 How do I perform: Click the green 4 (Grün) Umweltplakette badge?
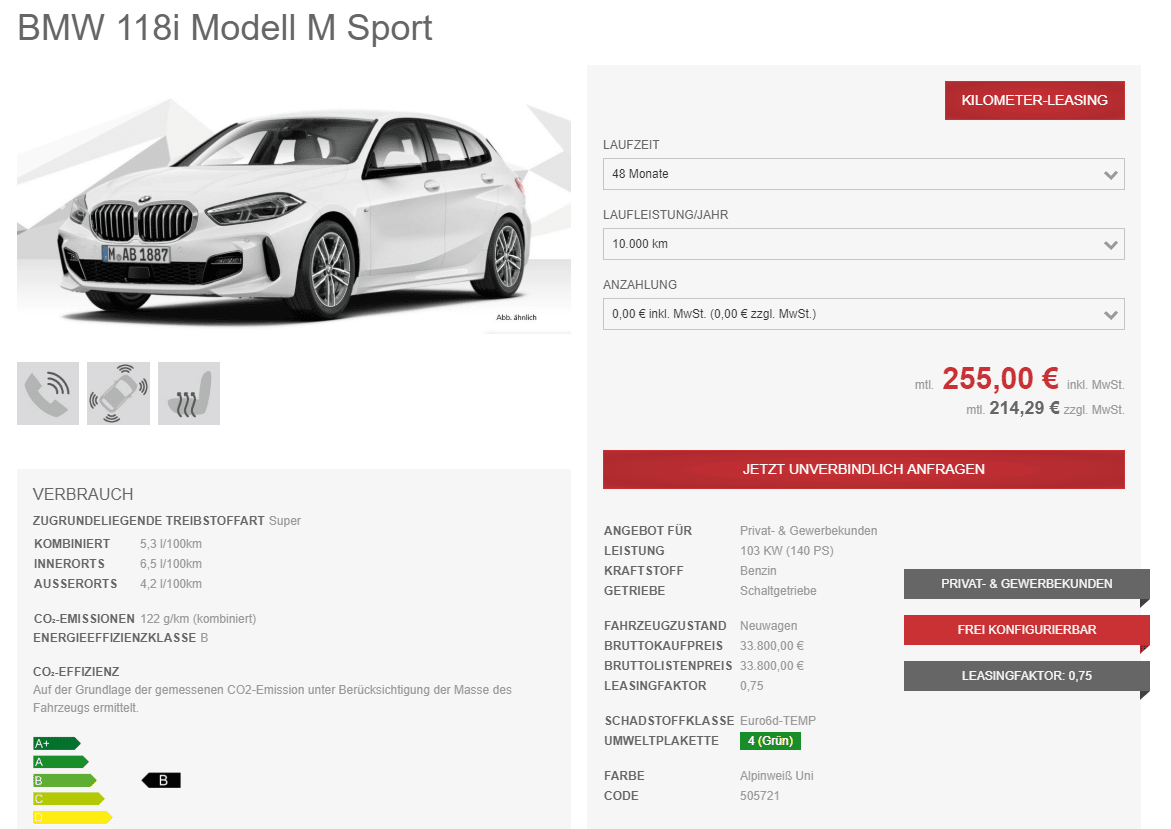click(x=770, y=741)
